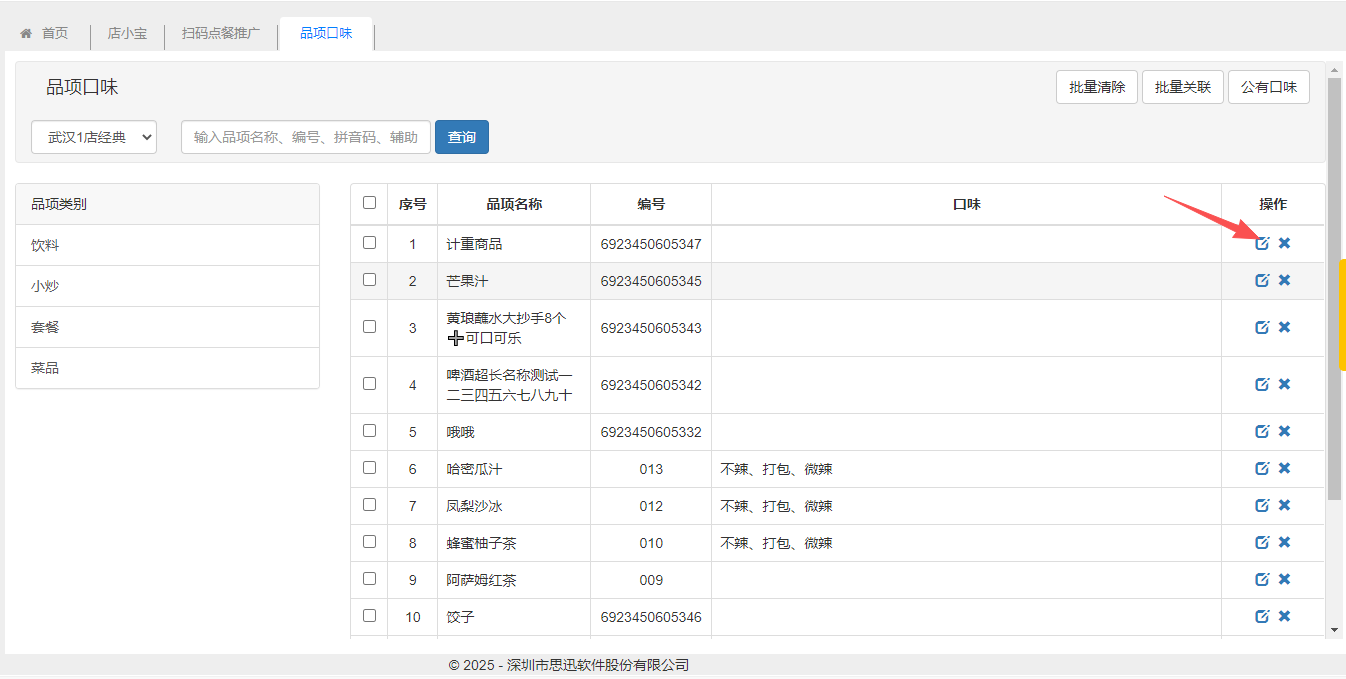Select the checkbox beside 哈密瓜汁

369,468
